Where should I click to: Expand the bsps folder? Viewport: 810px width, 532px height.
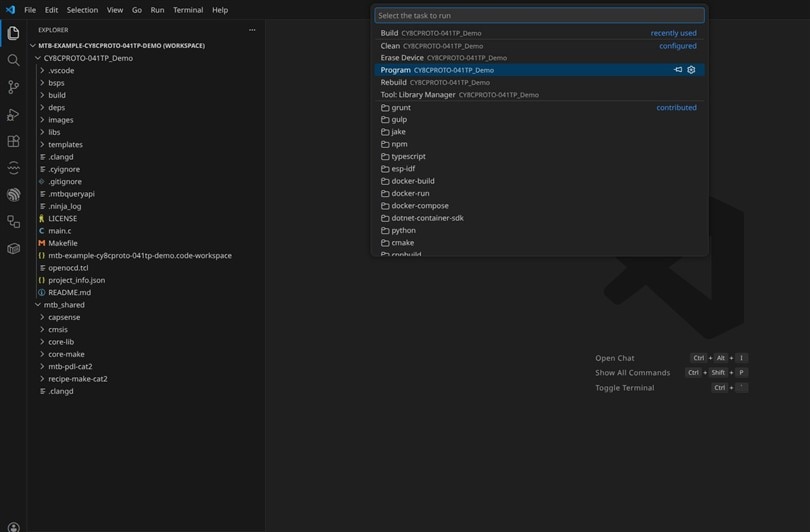point(42,83)
